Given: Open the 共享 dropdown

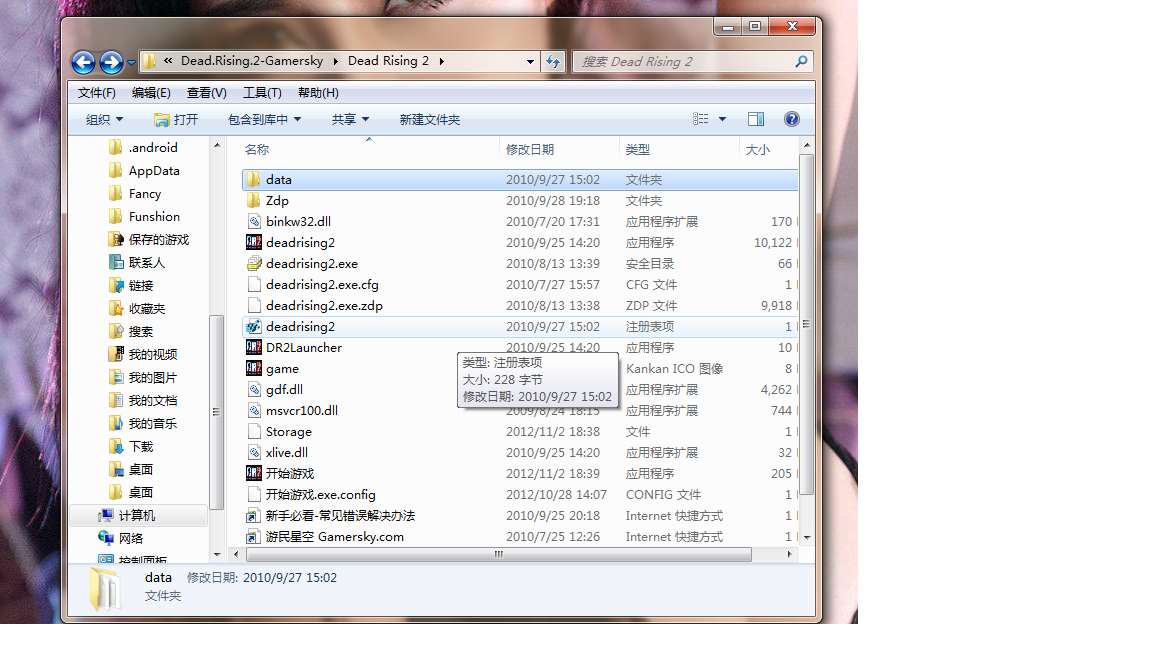Looking at the screenshot, I should tap(350, 119).
